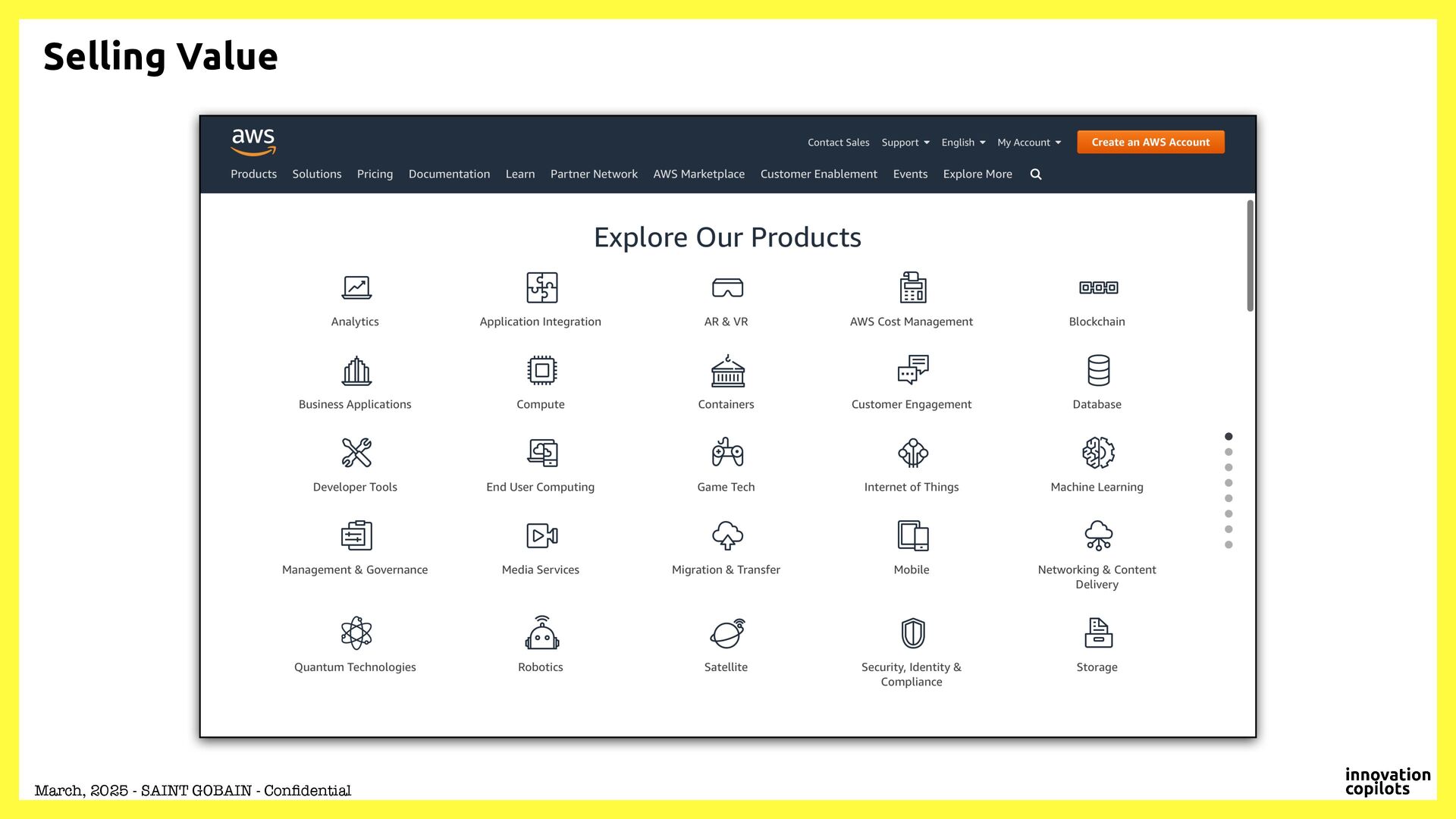Expand the My Account dropdown
The height and width of the screenshot is (819, 1456).
coord(1028,143)
